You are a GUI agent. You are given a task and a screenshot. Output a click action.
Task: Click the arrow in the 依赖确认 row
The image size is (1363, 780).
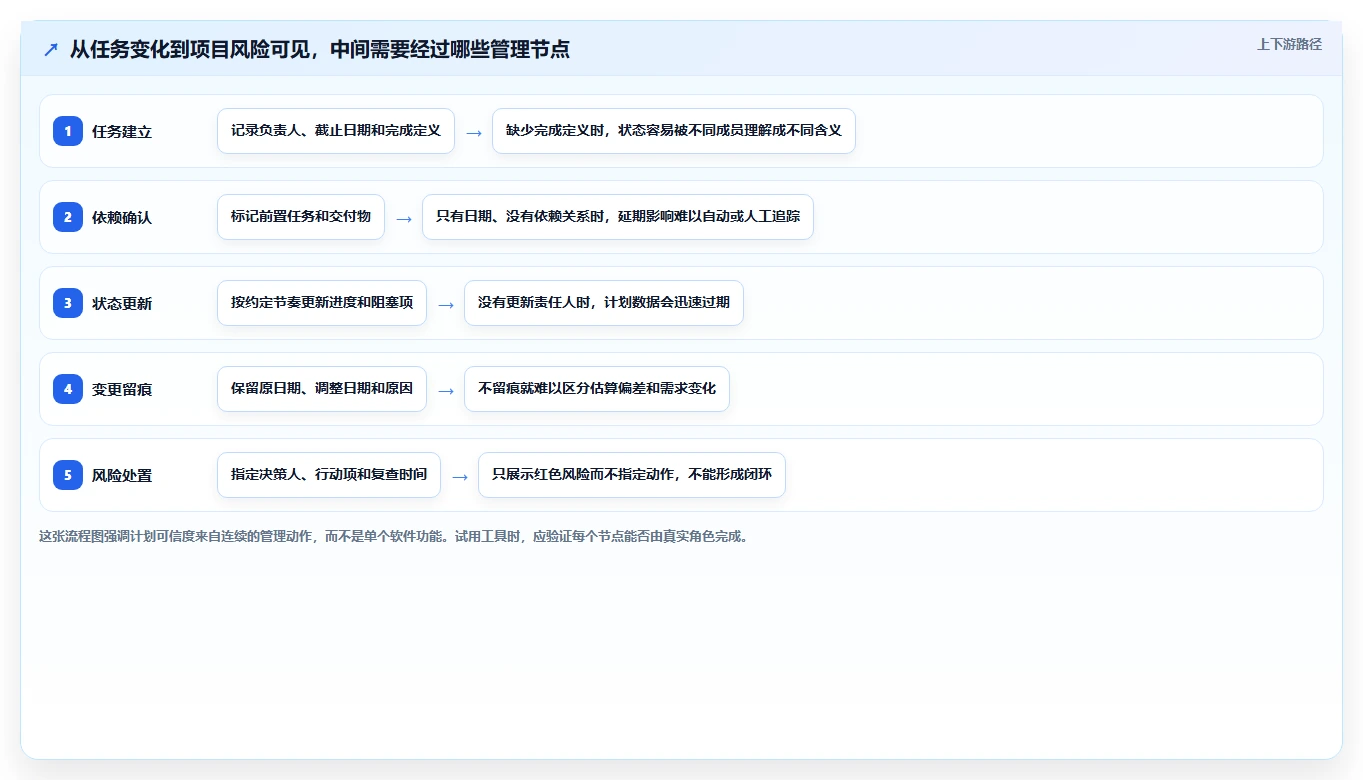[404, 218]
